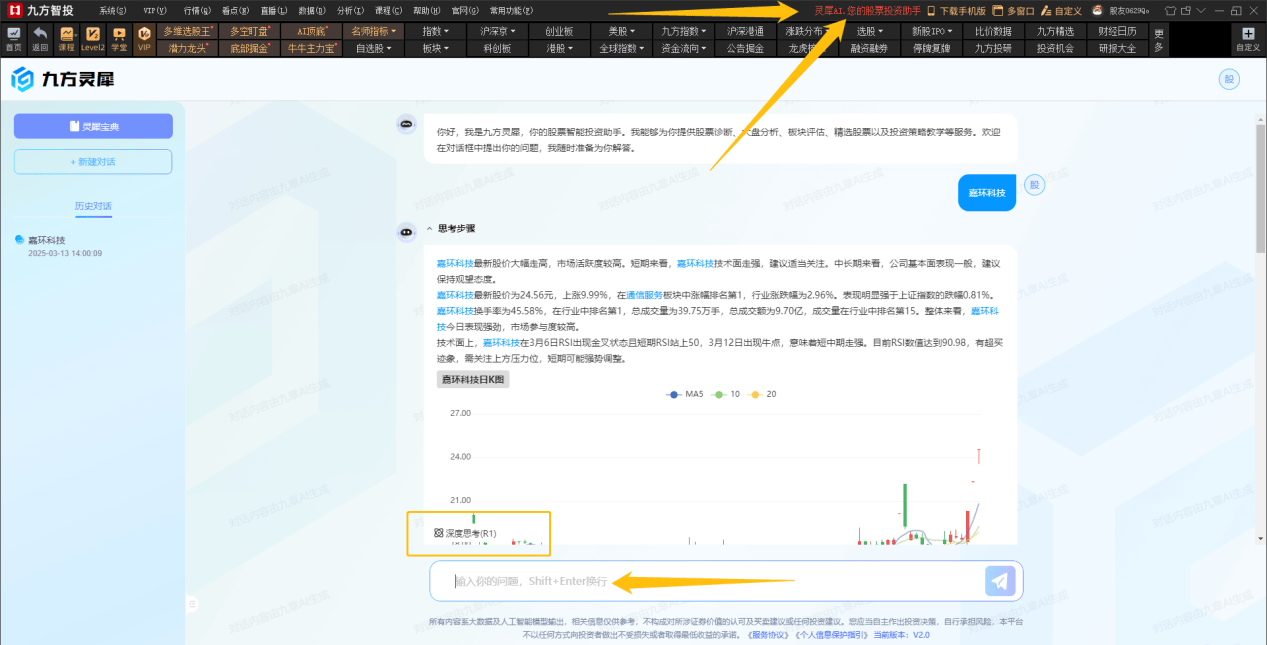
Task: Open the VIP badge icon
Action: 144,39
